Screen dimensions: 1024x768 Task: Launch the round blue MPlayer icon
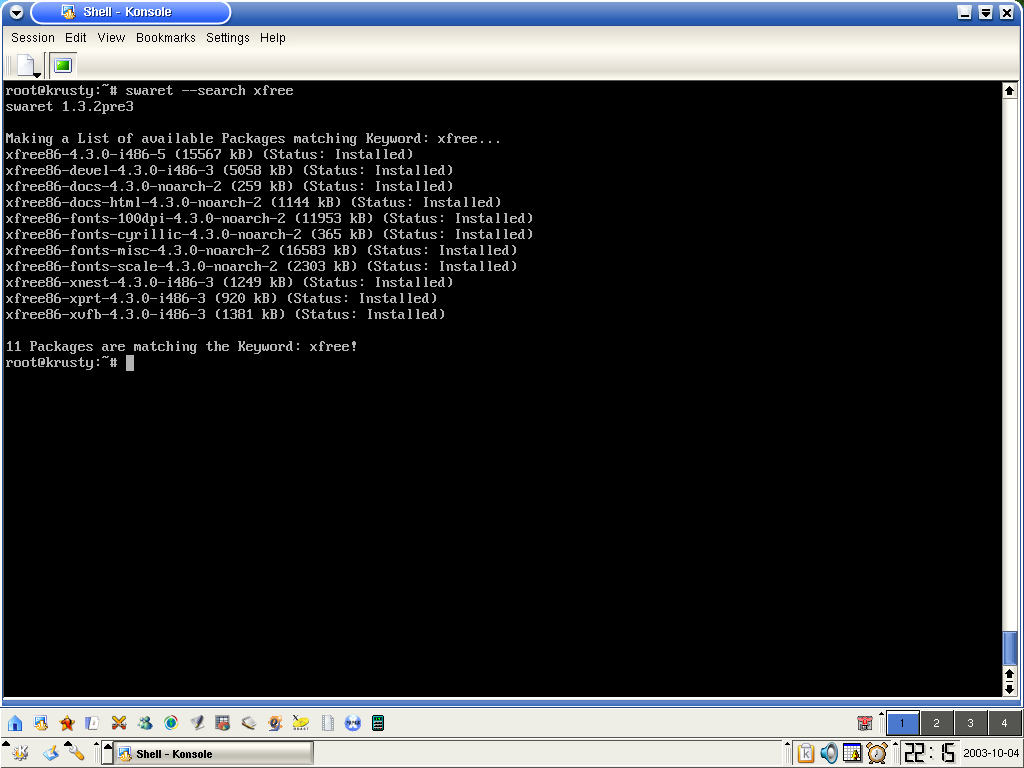point(353,723)
